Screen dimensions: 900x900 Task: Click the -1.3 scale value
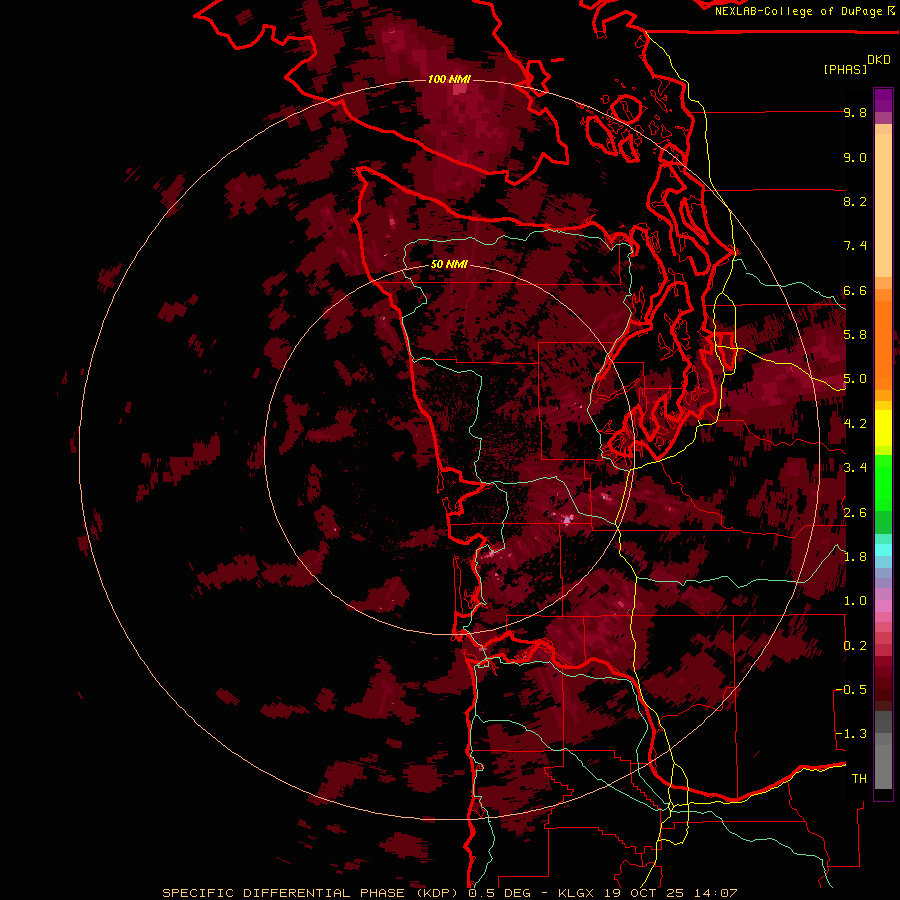pyautogui.click(x=852, y=734)
